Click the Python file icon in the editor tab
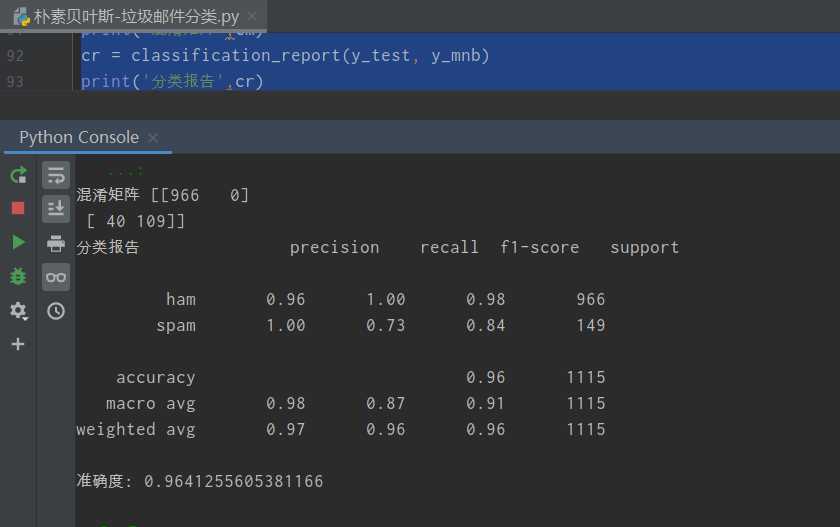This screenshot has width=840, height=527. click(x=21, y=16)
